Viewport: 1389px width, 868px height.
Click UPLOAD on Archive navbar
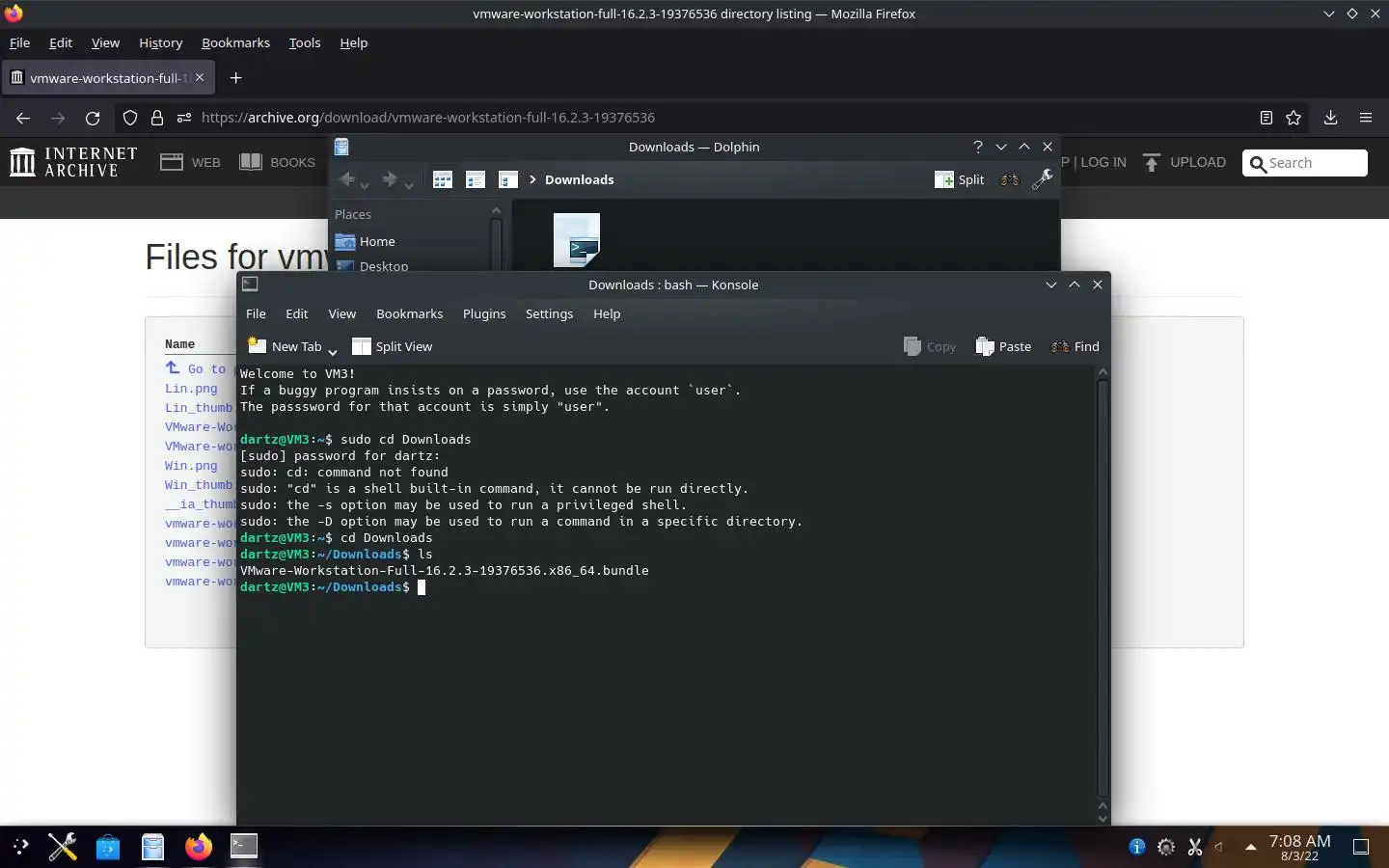tap(1185, 162)
